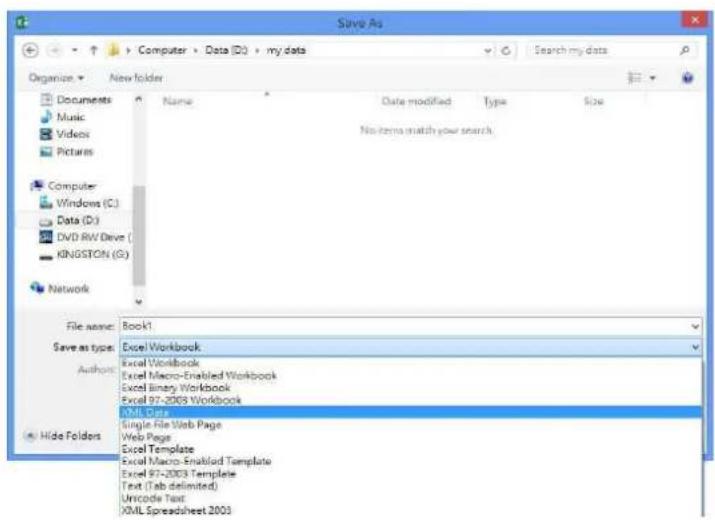Screen dimensions: 715x520
Task: Sort by Name column header
Action: [x=178, y=101]
